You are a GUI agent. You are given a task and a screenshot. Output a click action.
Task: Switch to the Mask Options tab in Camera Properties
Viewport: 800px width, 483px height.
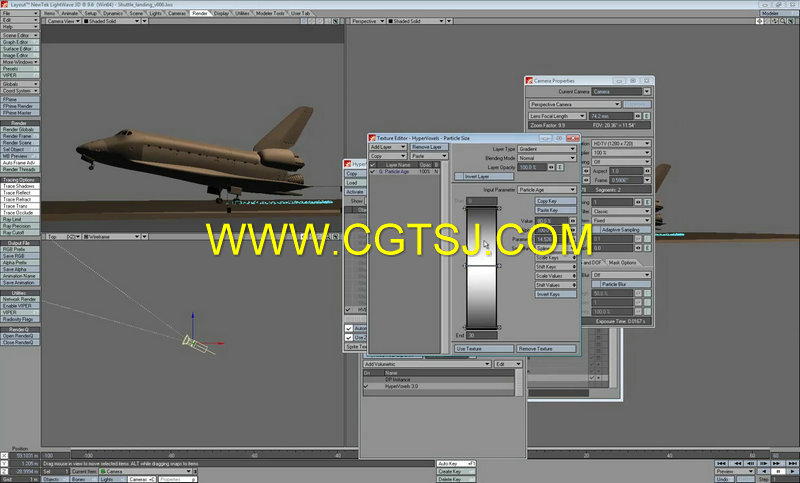click(x=622, y=263)
